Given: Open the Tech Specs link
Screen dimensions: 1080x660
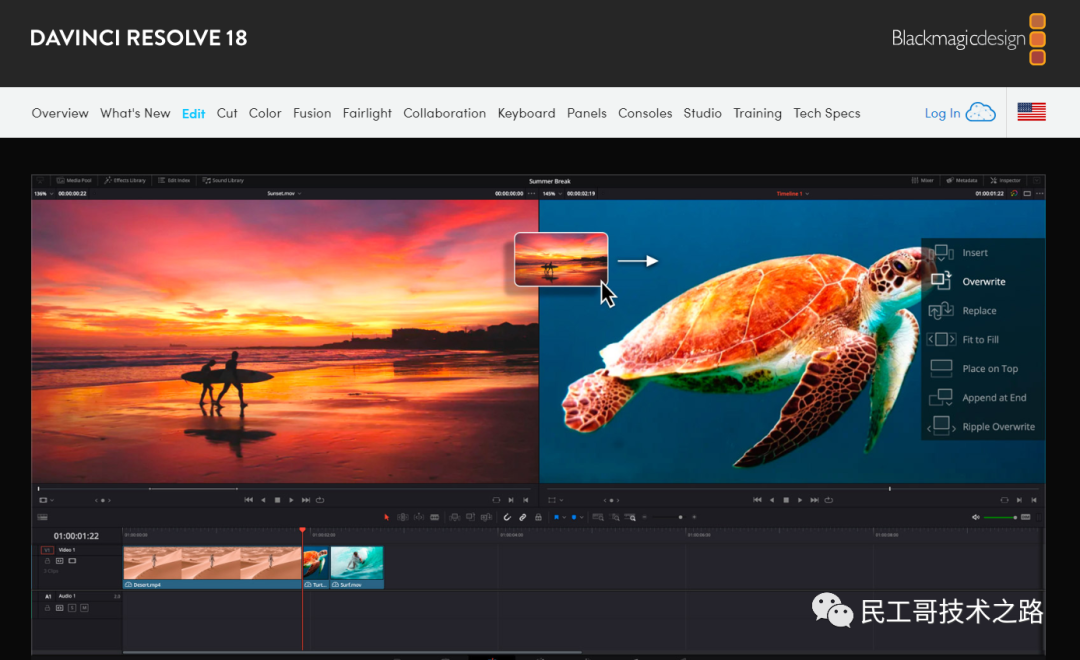Looking at the screenshot, I should pyautogui.click(x=827, y=113).
